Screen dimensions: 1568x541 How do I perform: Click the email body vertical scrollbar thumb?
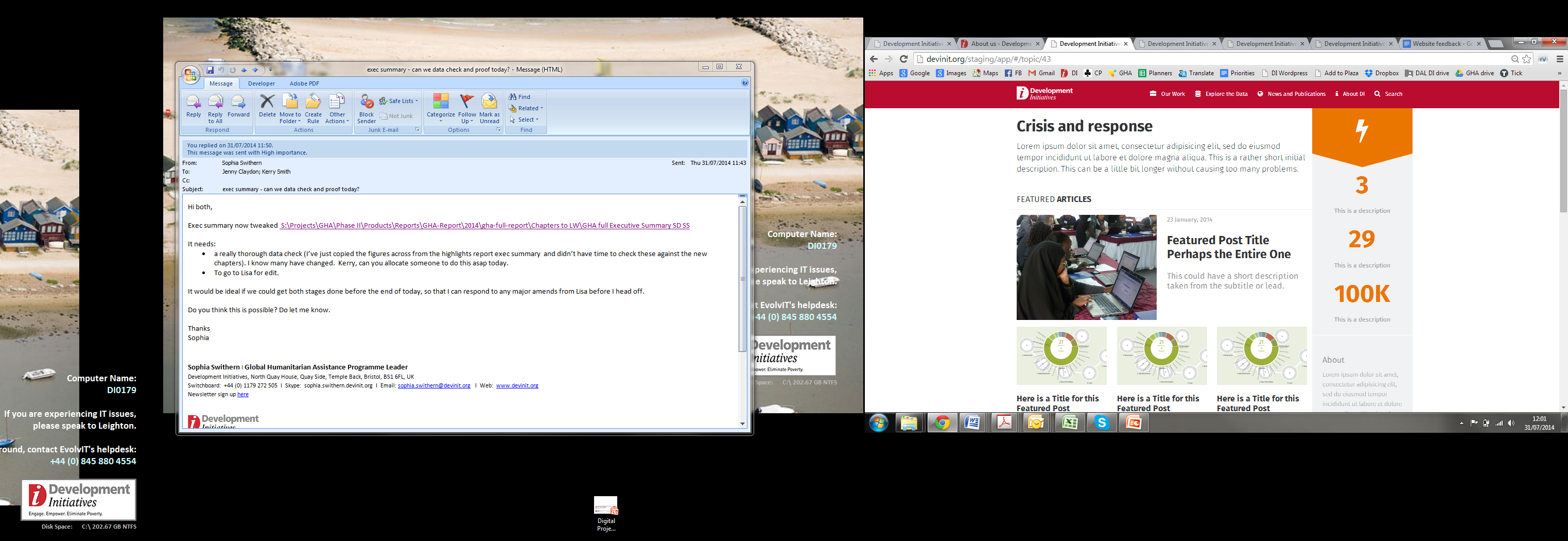coord(742,279)
